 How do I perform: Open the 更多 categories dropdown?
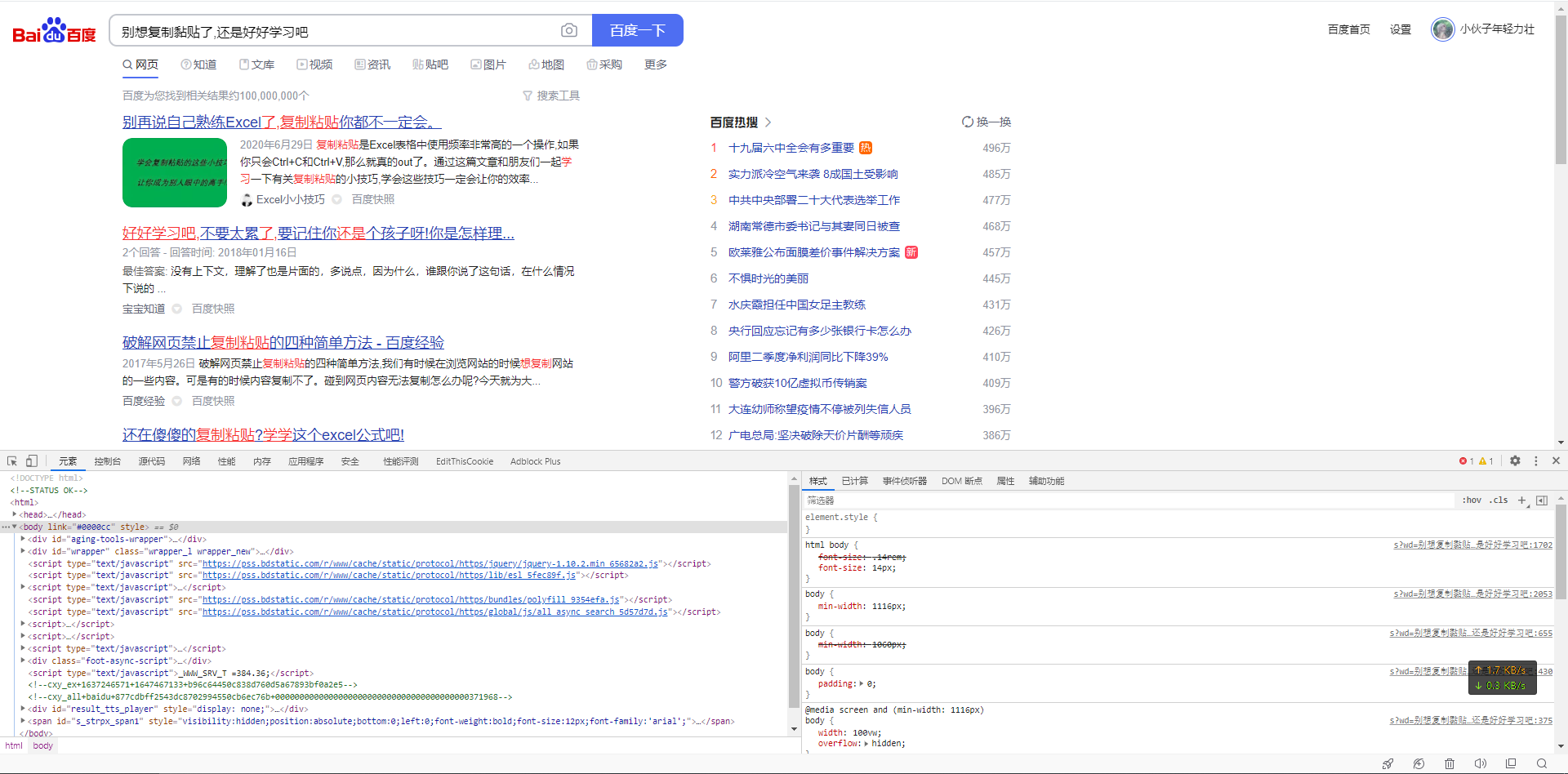point(656,64)
